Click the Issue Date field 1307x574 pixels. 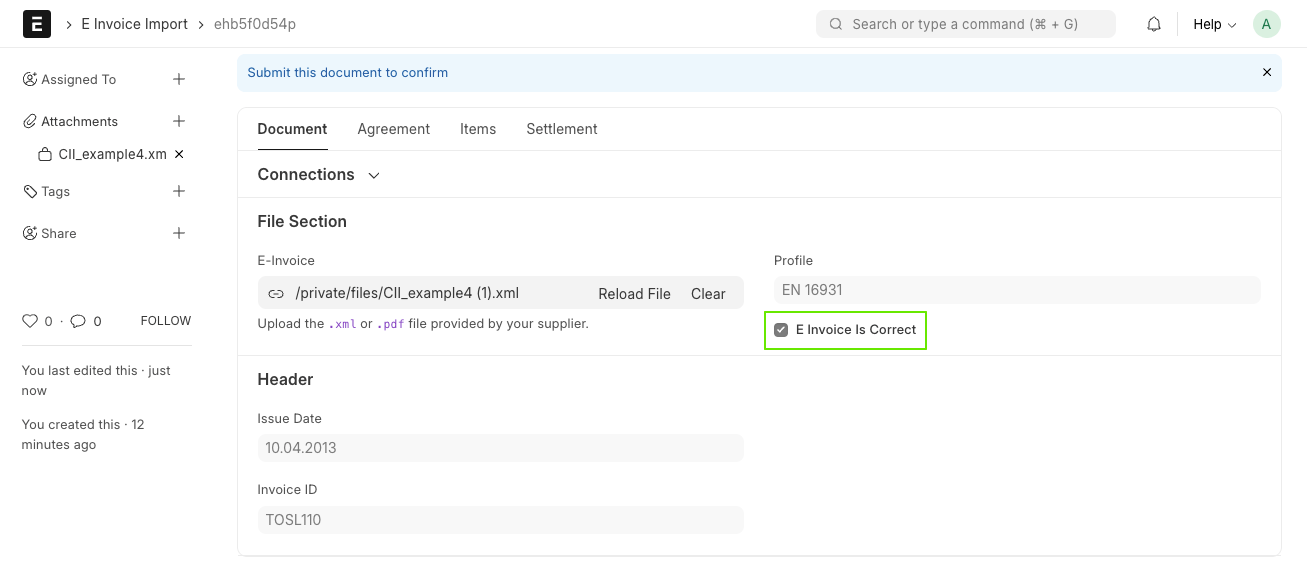point(500,448)
